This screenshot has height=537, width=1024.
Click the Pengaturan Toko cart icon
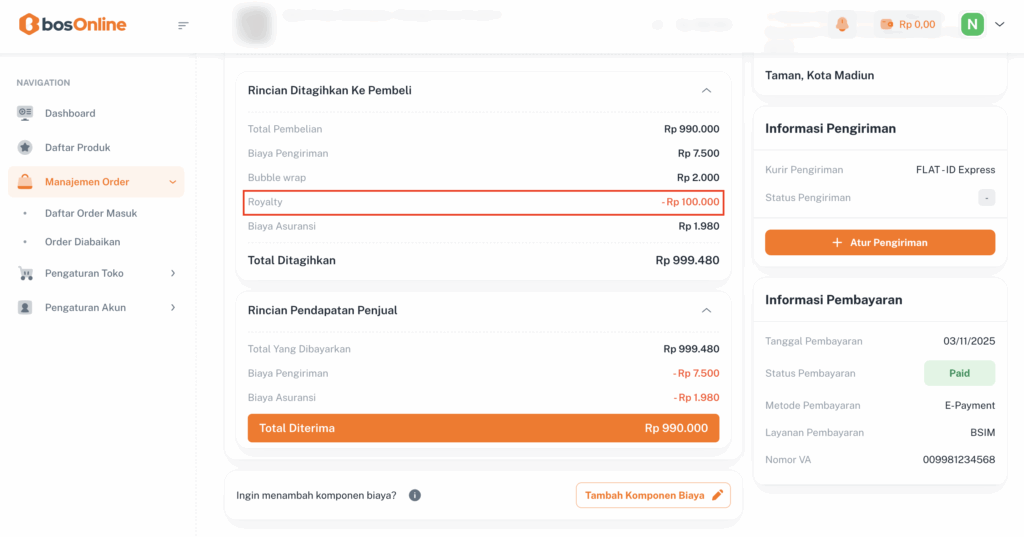click(25, 273)
